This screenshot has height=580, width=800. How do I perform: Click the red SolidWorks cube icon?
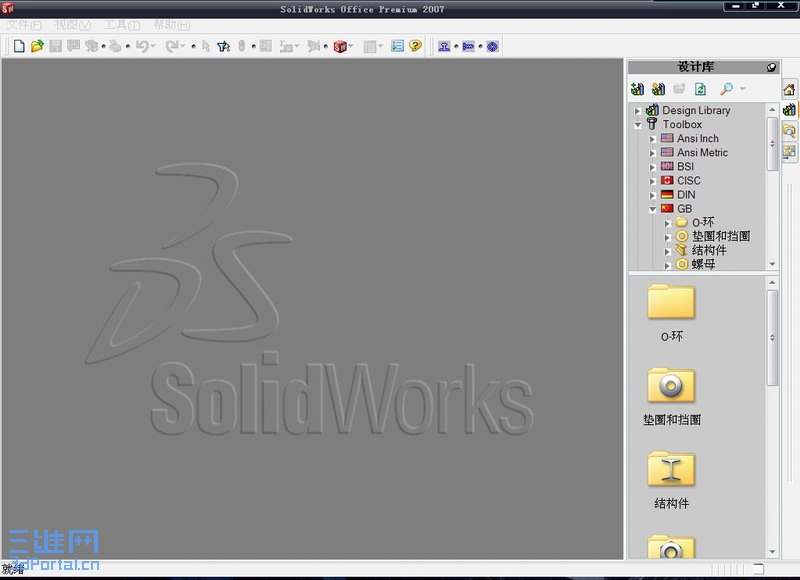pos(340,46)
